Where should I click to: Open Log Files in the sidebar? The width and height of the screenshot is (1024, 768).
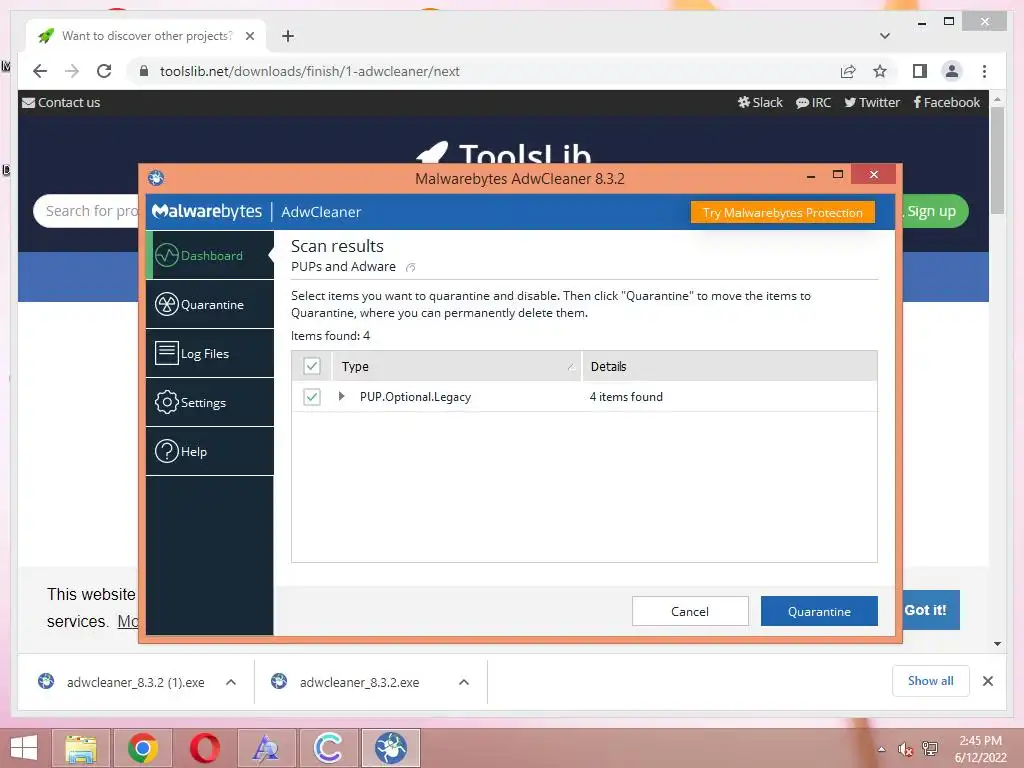click(x=210, y=353)
